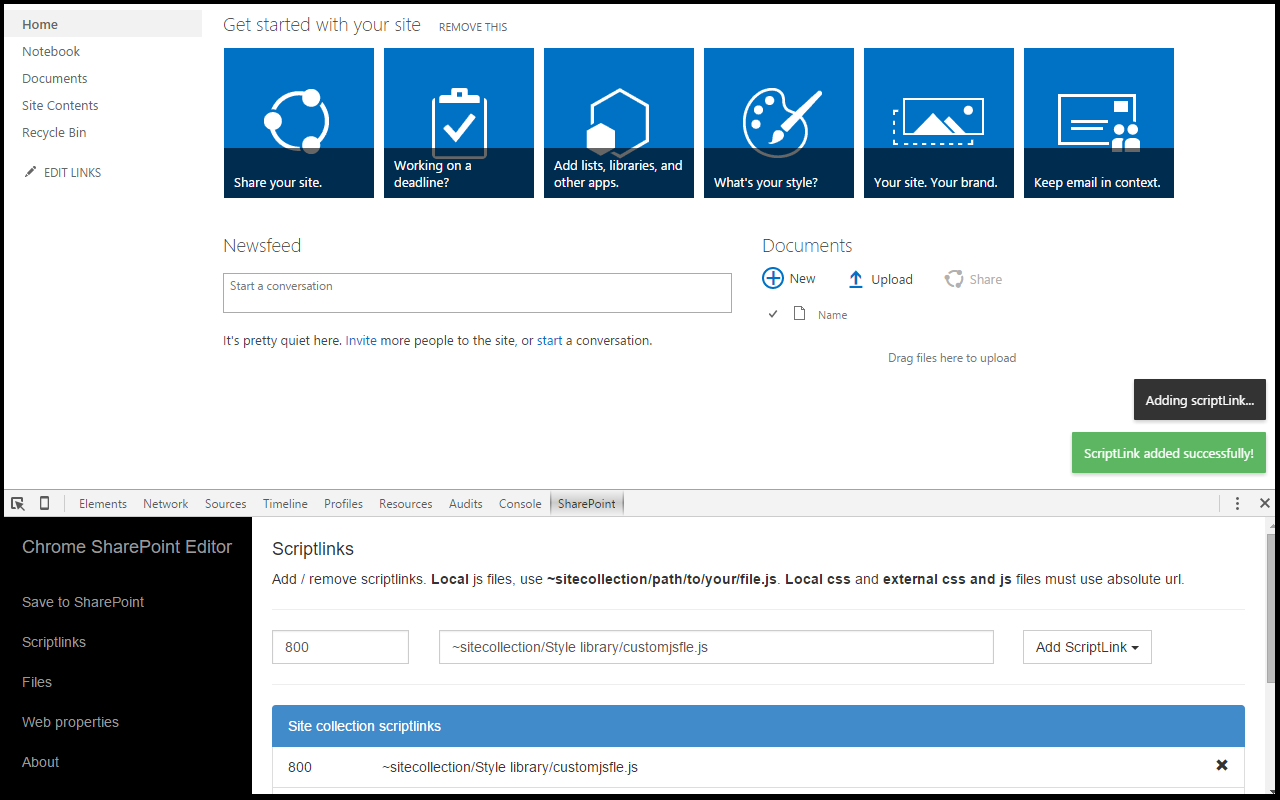Switch to the Resources DevTools tab
This screenshot has width=1280, height=800.
405,504
